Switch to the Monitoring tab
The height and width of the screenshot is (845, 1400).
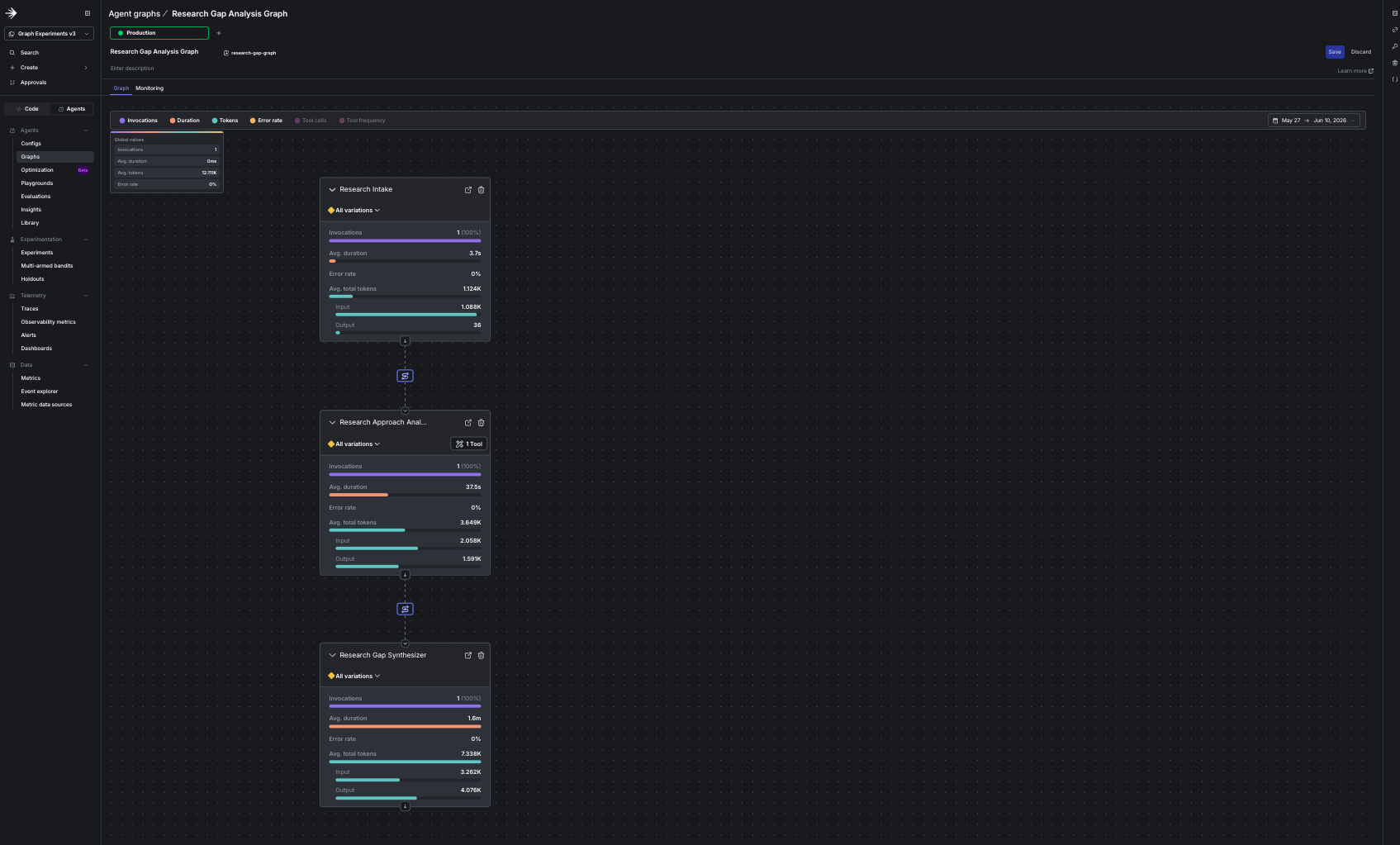pos(149,88)
